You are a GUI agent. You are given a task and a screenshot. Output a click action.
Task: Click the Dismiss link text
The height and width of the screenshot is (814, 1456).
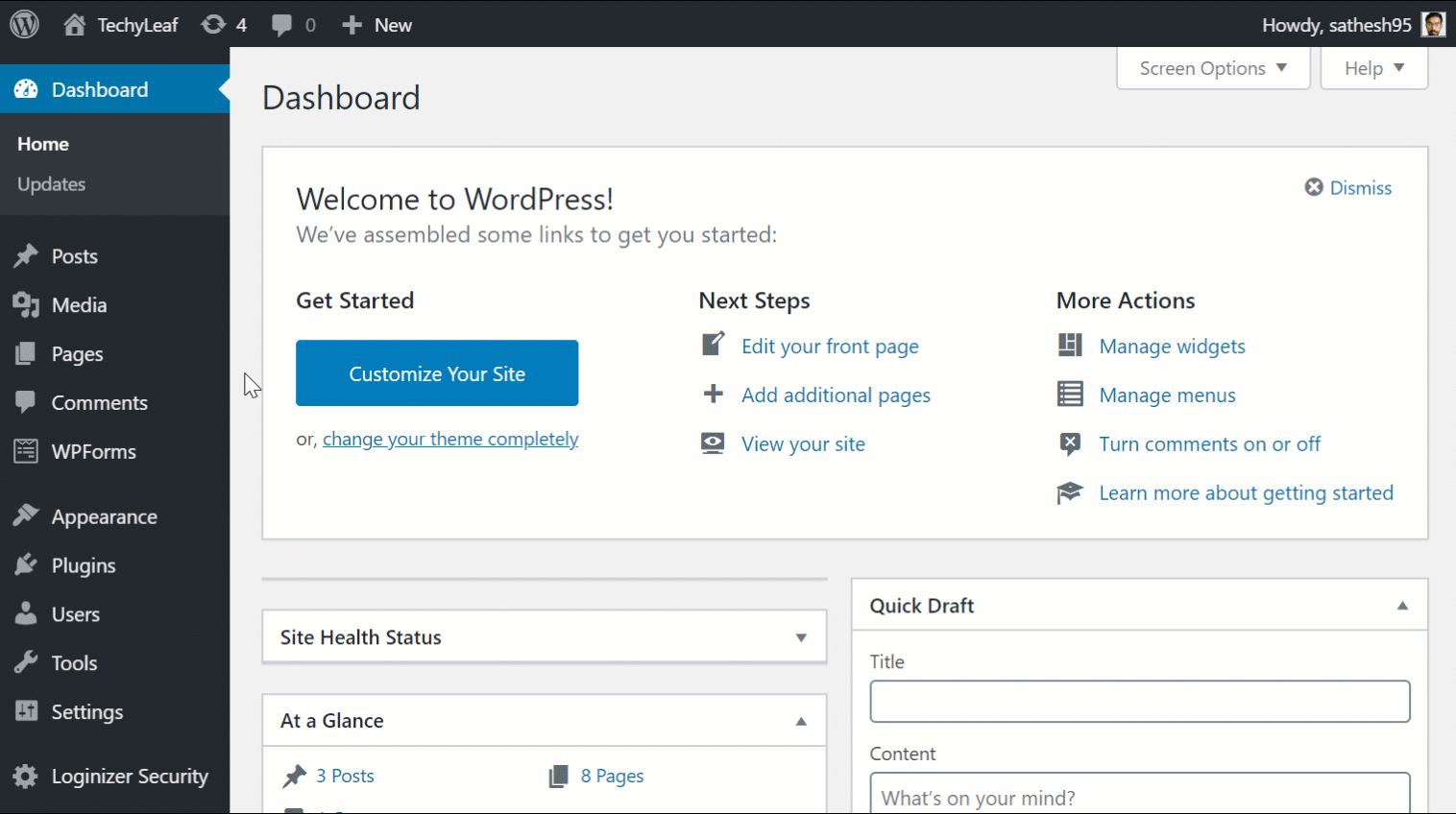1360,188
